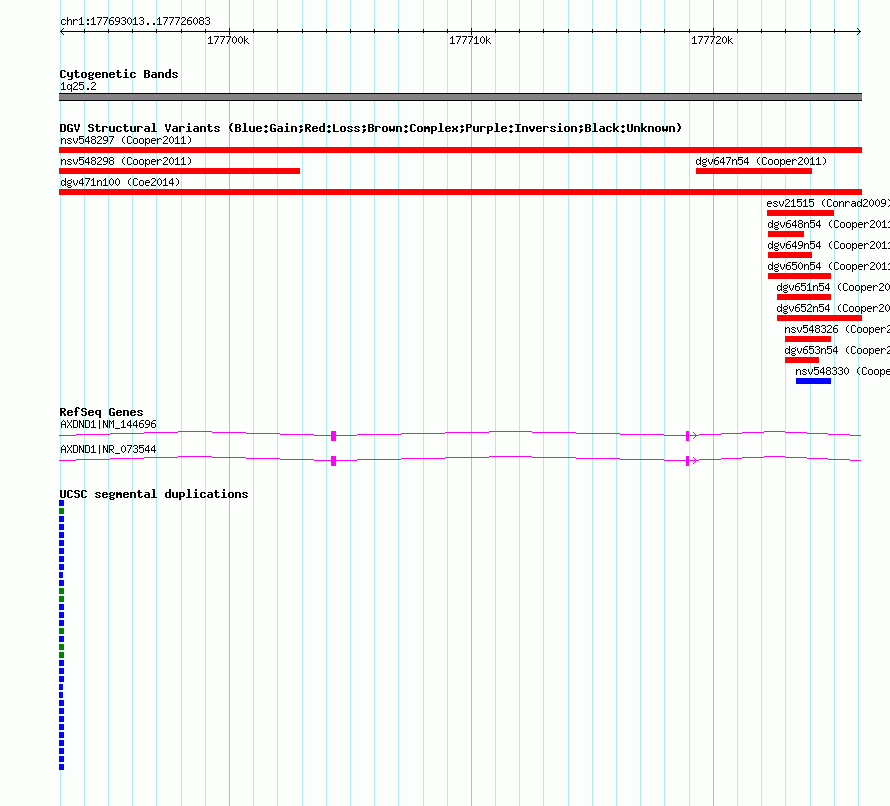This screenshot has width=890, height=806.
Task: Click the 177700k ruler tick label
Action: tap(228, 40)
